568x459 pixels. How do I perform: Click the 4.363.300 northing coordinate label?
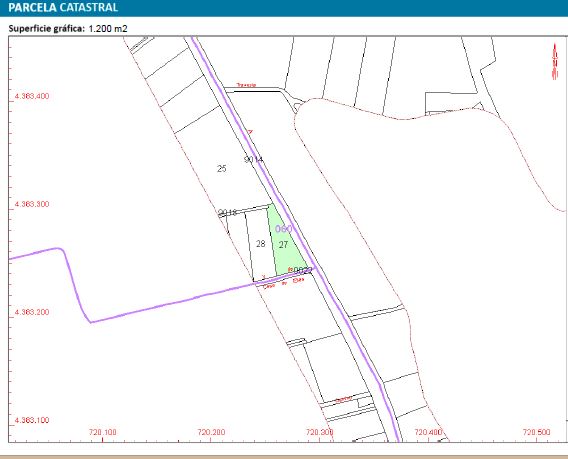[x=32, y=204]
